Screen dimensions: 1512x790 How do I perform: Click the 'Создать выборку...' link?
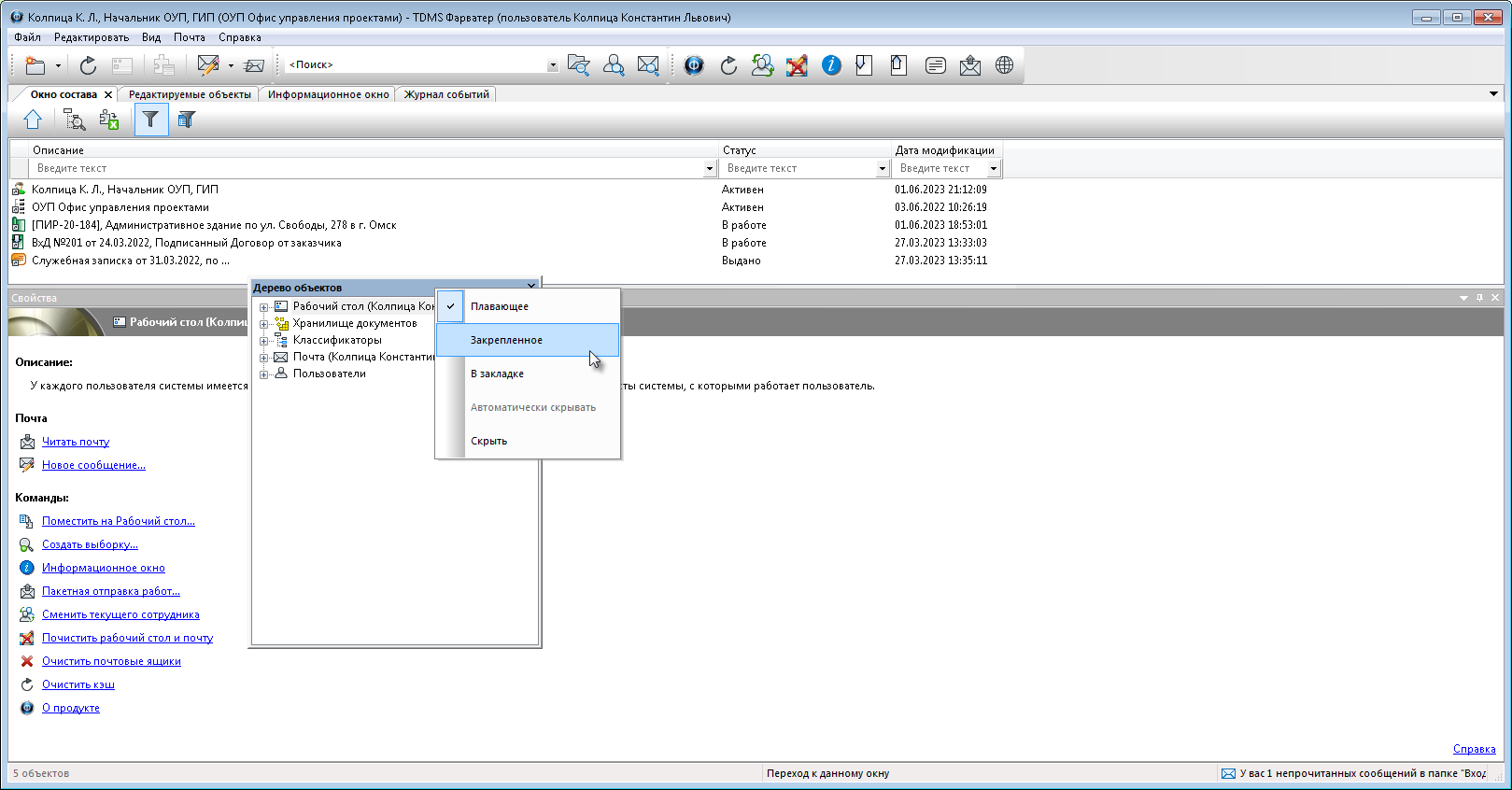click(90, 544)
